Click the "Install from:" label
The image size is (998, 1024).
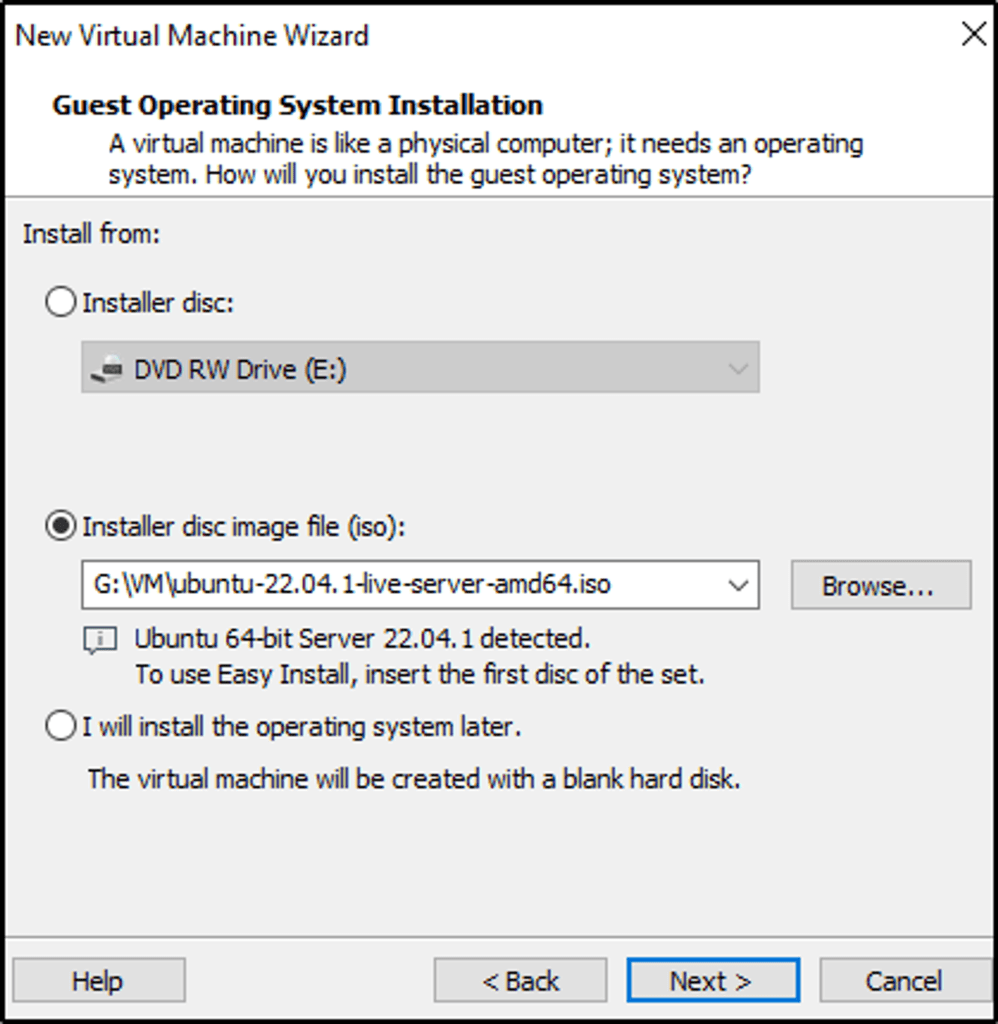pyautogui.click(x=91, y=234)
